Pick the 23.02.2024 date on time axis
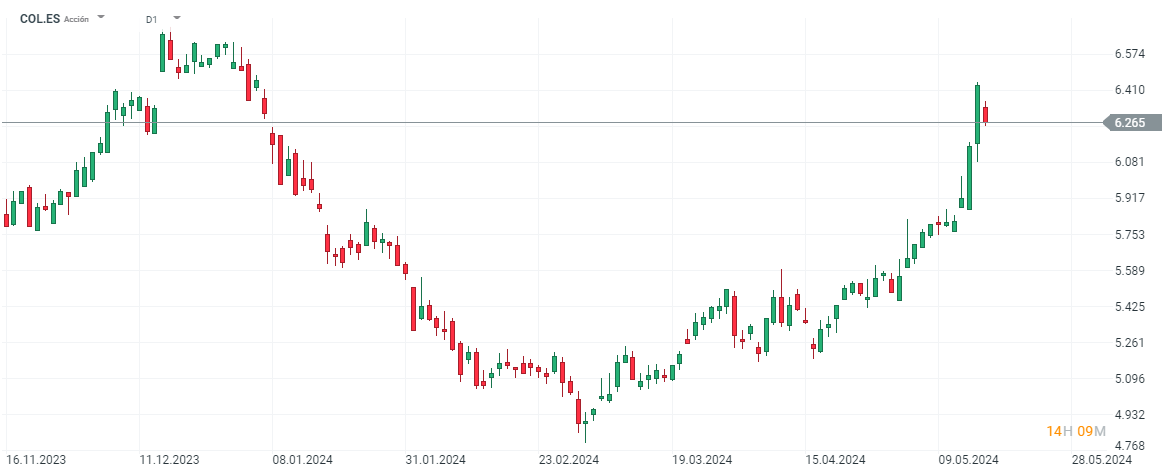Image resolution: width=1175 pixels, height=476 pixels. click(568, 460)
